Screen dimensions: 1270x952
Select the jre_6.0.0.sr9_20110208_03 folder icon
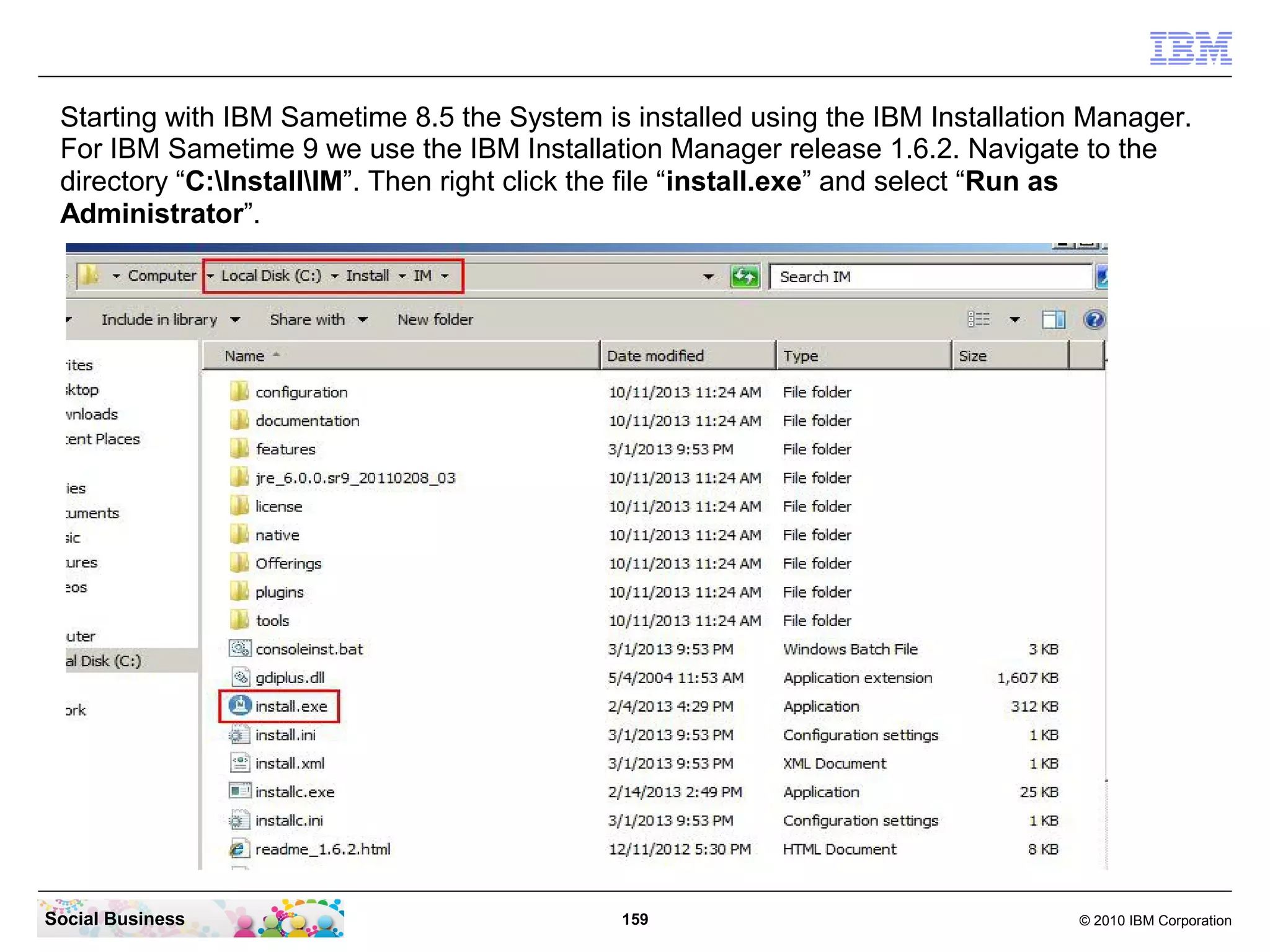coord(239,477)
